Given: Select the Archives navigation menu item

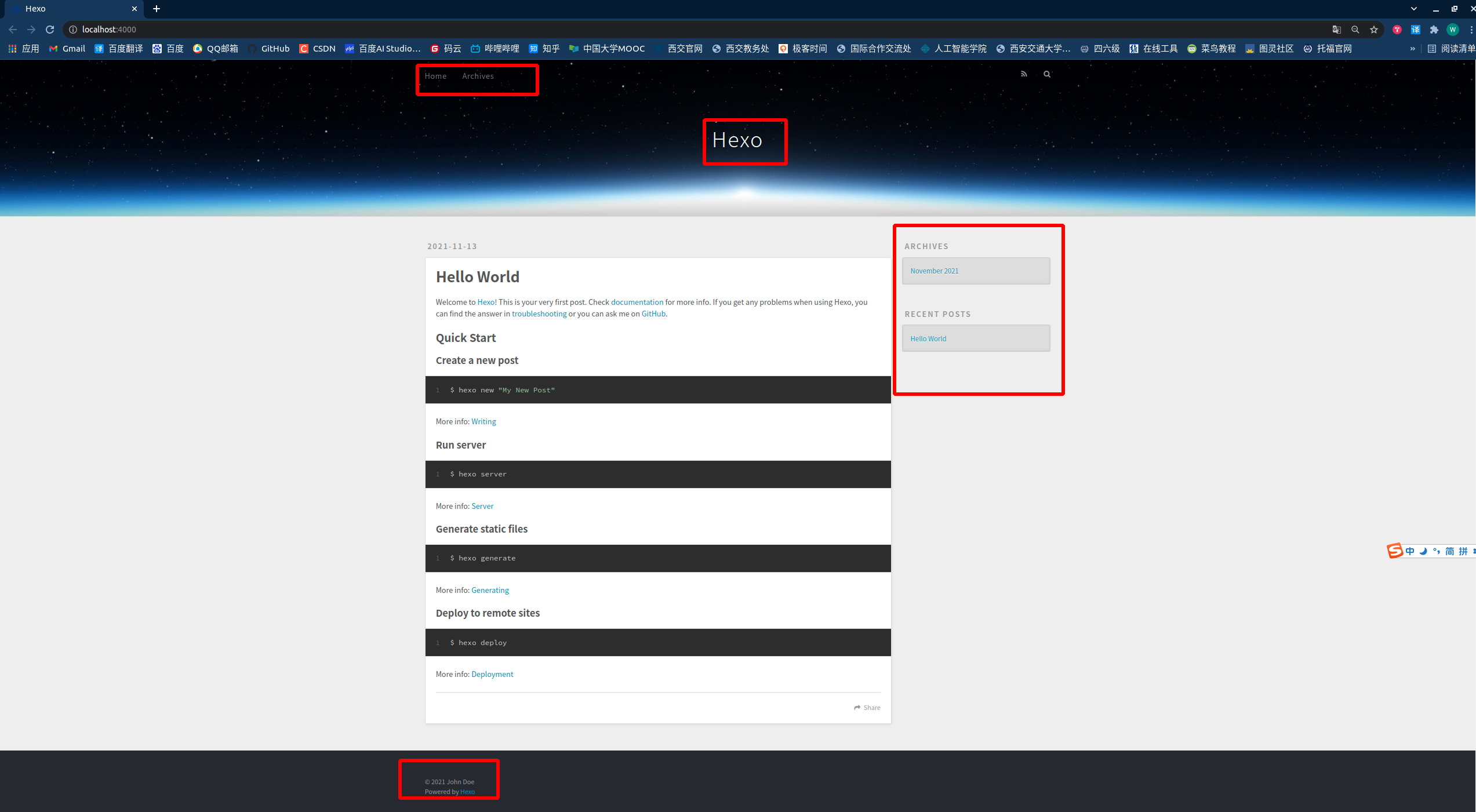Looking at the screenshot, I should click(478, 76).
